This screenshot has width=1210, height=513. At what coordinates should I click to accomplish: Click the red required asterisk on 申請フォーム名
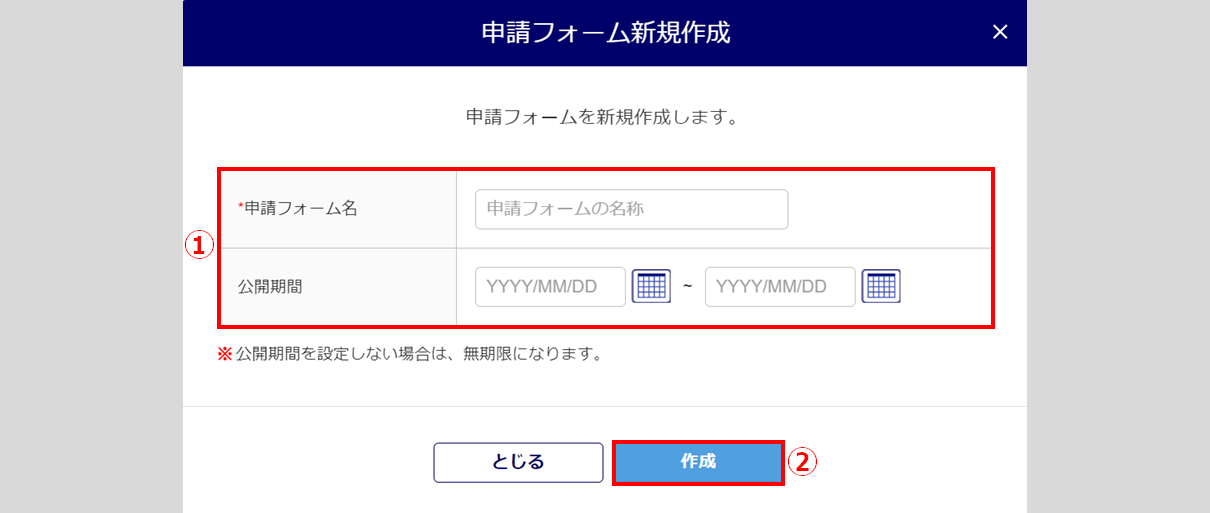[240, 207]
